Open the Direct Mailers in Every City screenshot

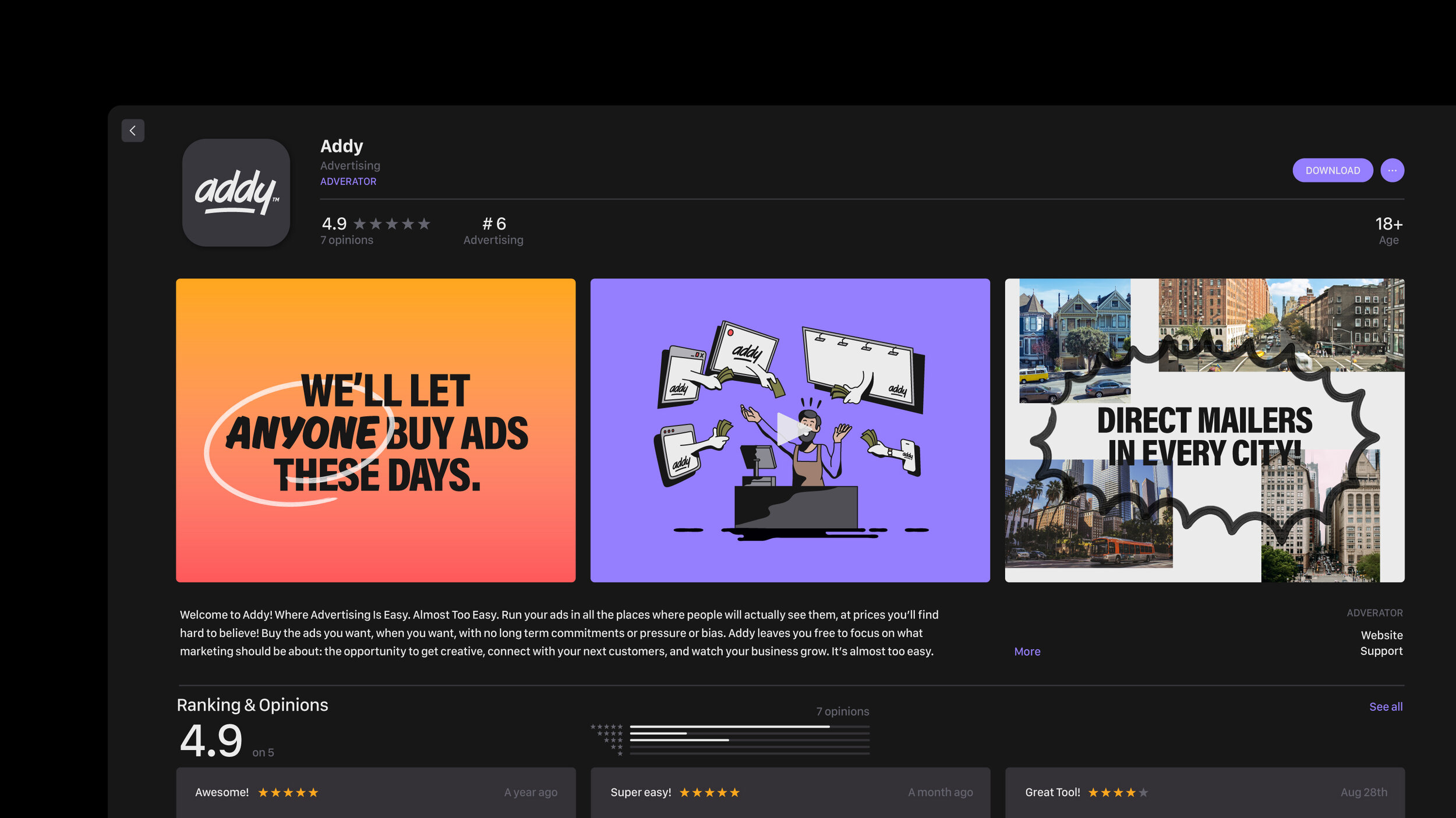[x=1204, y=430]
